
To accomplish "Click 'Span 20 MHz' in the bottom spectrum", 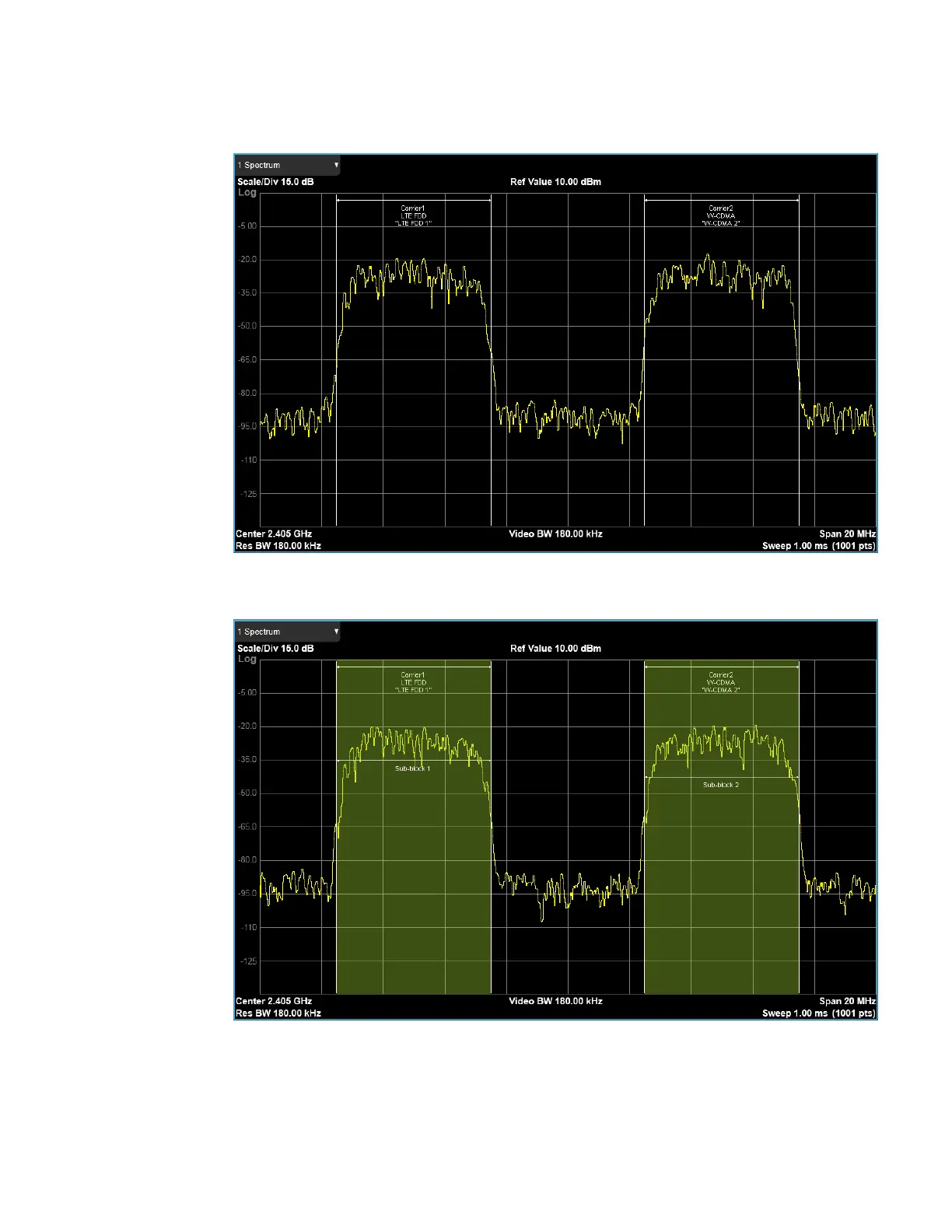I will click(x=847, y=1001).
